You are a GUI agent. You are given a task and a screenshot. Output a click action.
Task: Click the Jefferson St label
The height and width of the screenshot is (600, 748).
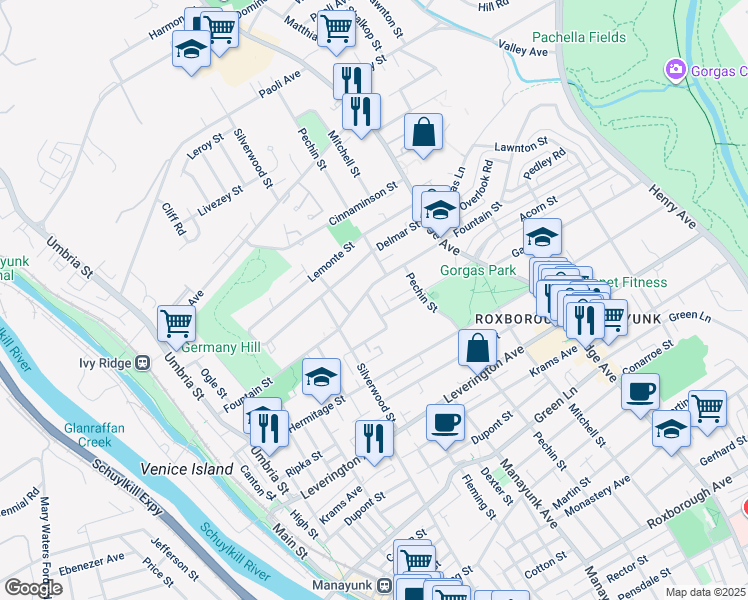pos(174,559)
